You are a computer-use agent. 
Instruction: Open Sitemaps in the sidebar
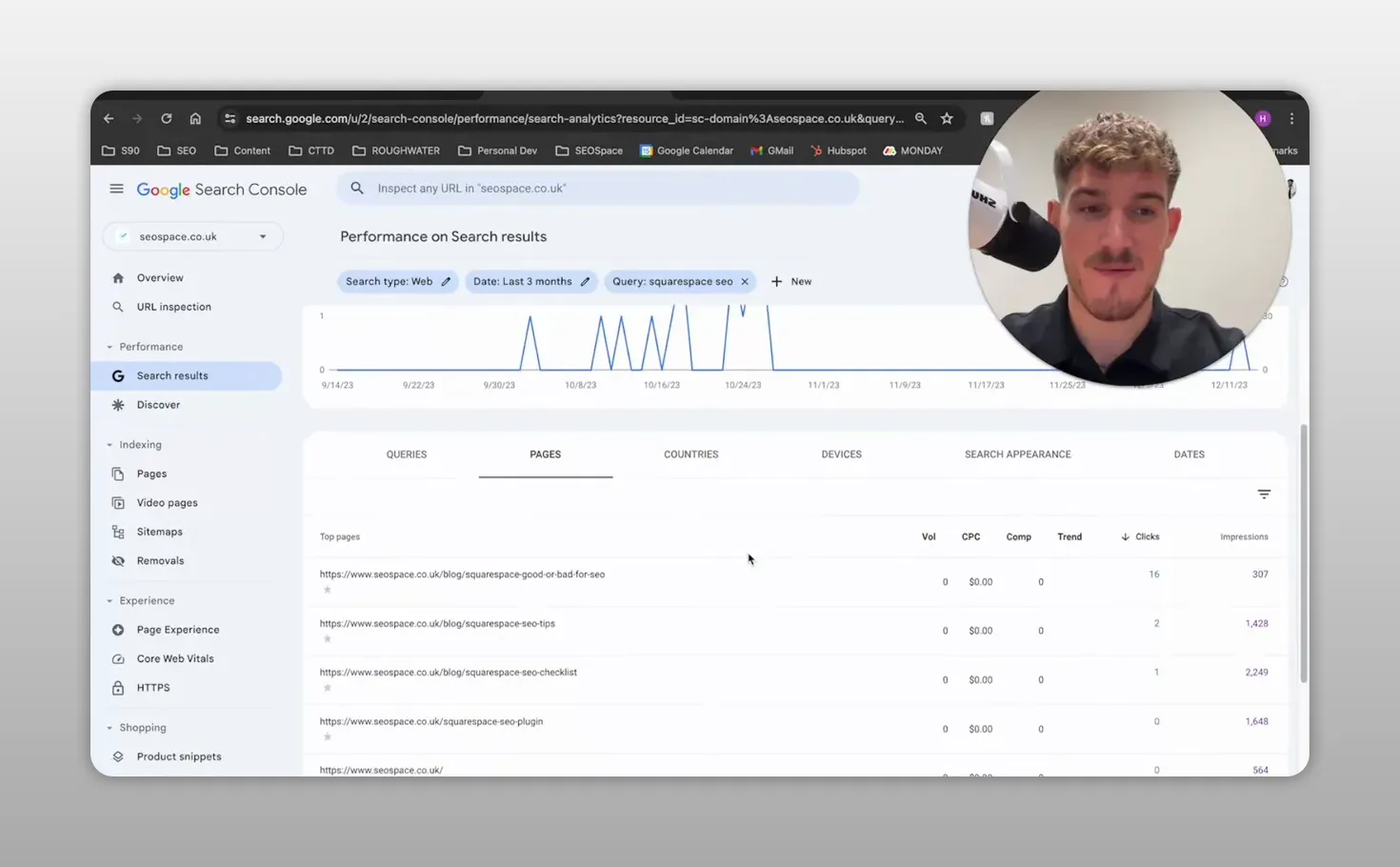coord(159,532)
